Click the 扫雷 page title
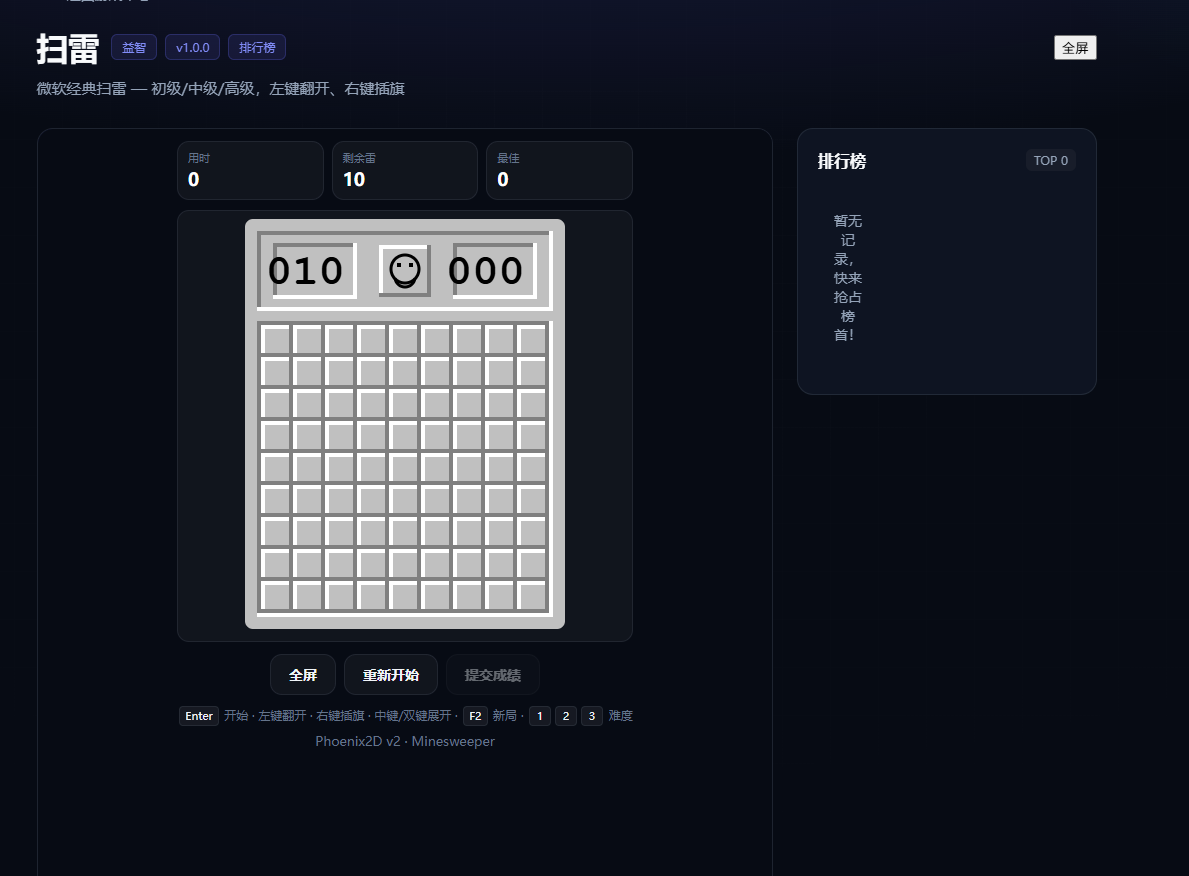1189x876 pixels. pos(67,49)
